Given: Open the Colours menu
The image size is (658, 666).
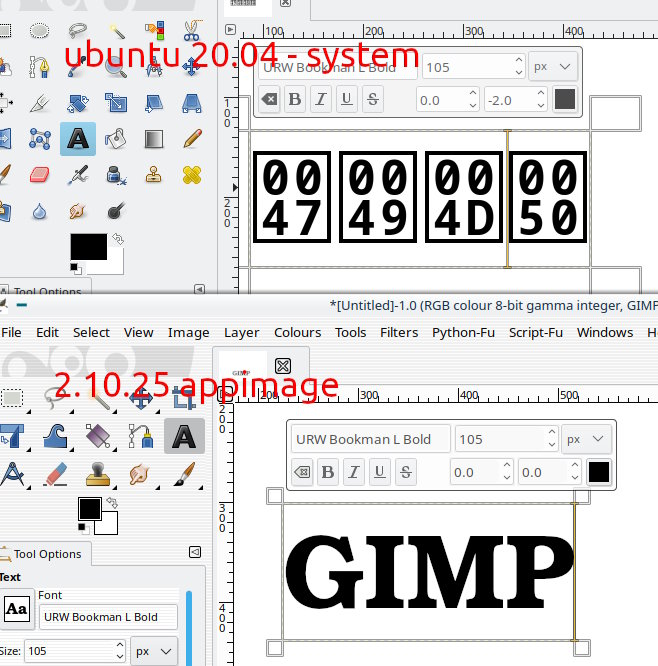Looking at the screenshot, I should coord(297,332).
